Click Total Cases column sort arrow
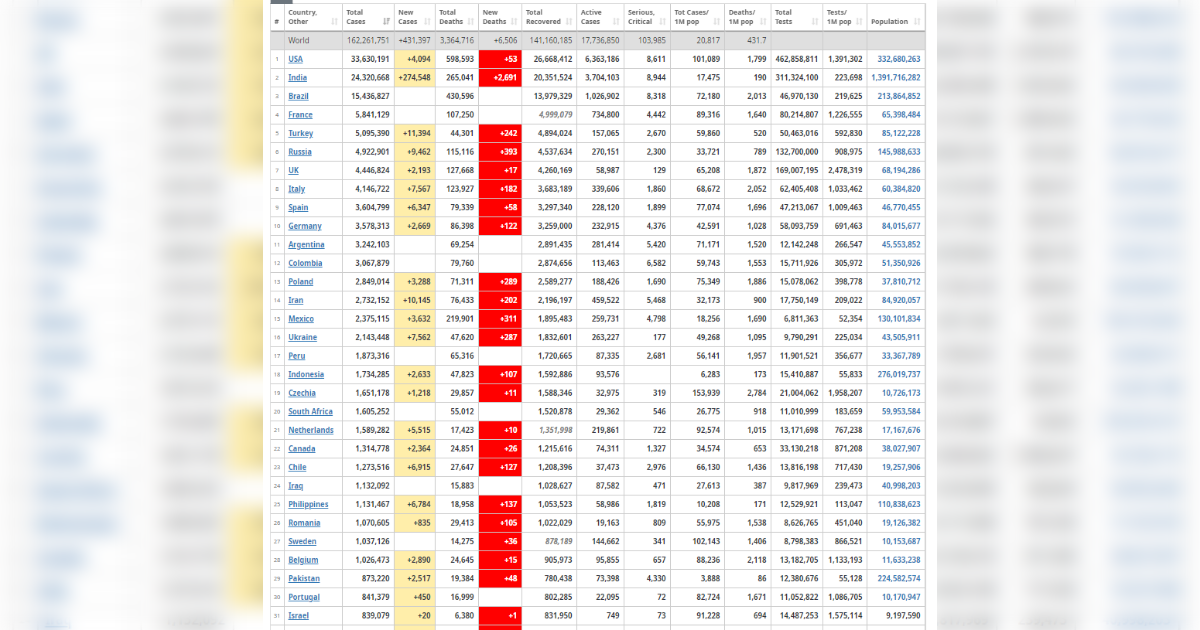Screen dimensions: 1200x630 (x=386, y=22)
